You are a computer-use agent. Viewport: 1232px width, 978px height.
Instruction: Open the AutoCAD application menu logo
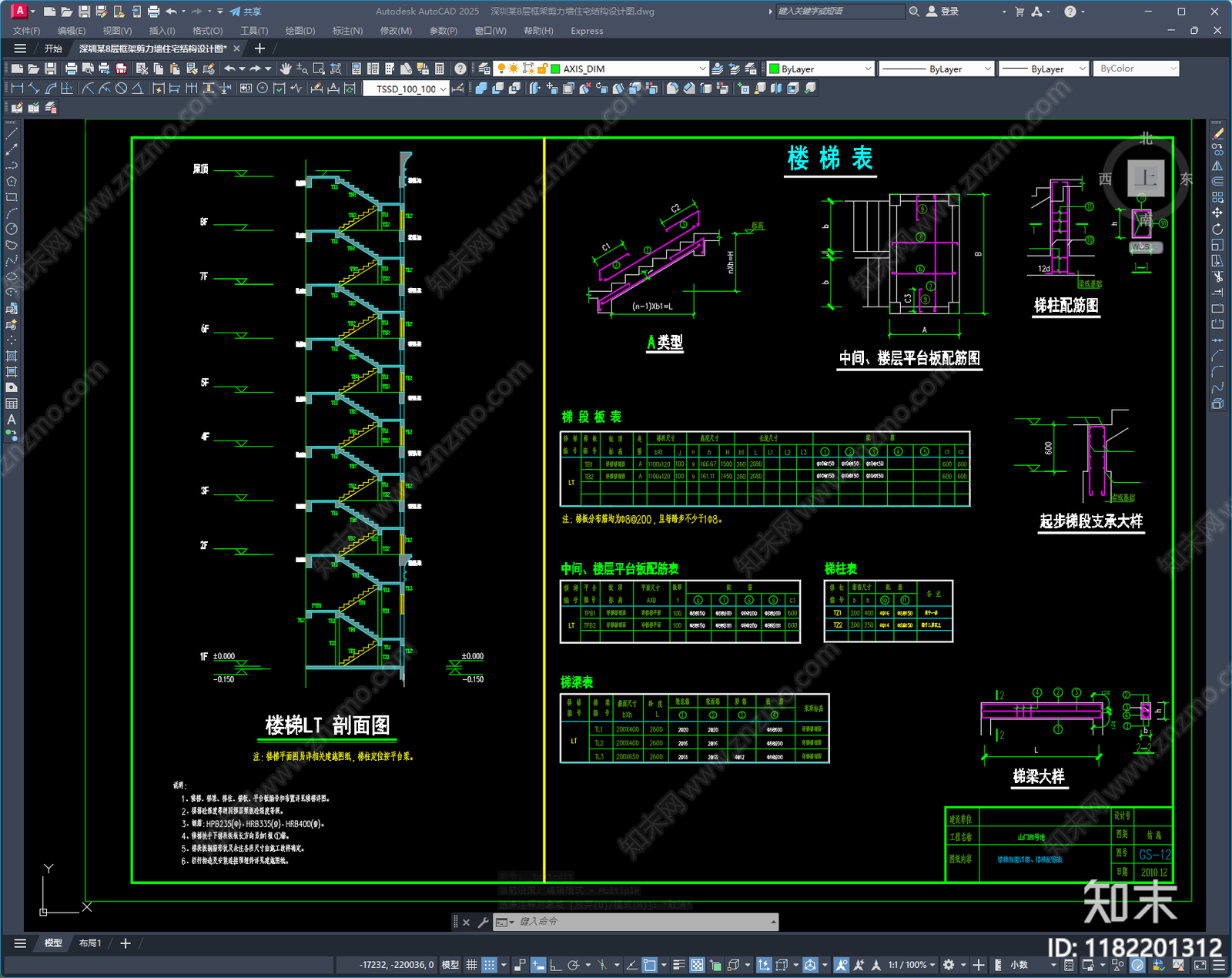point(20,11)
